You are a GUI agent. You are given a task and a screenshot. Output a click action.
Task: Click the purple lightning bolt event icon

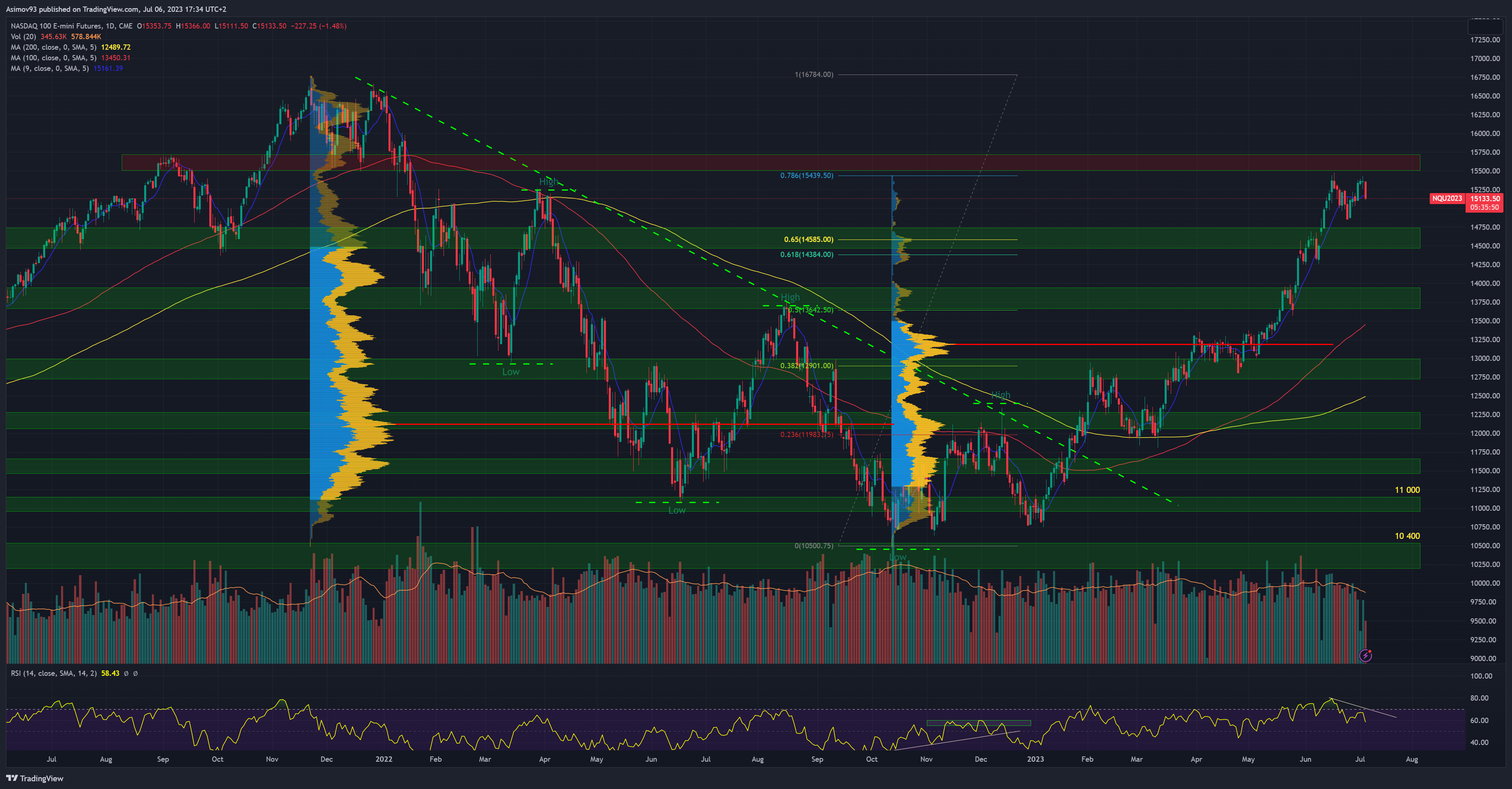1365,655
